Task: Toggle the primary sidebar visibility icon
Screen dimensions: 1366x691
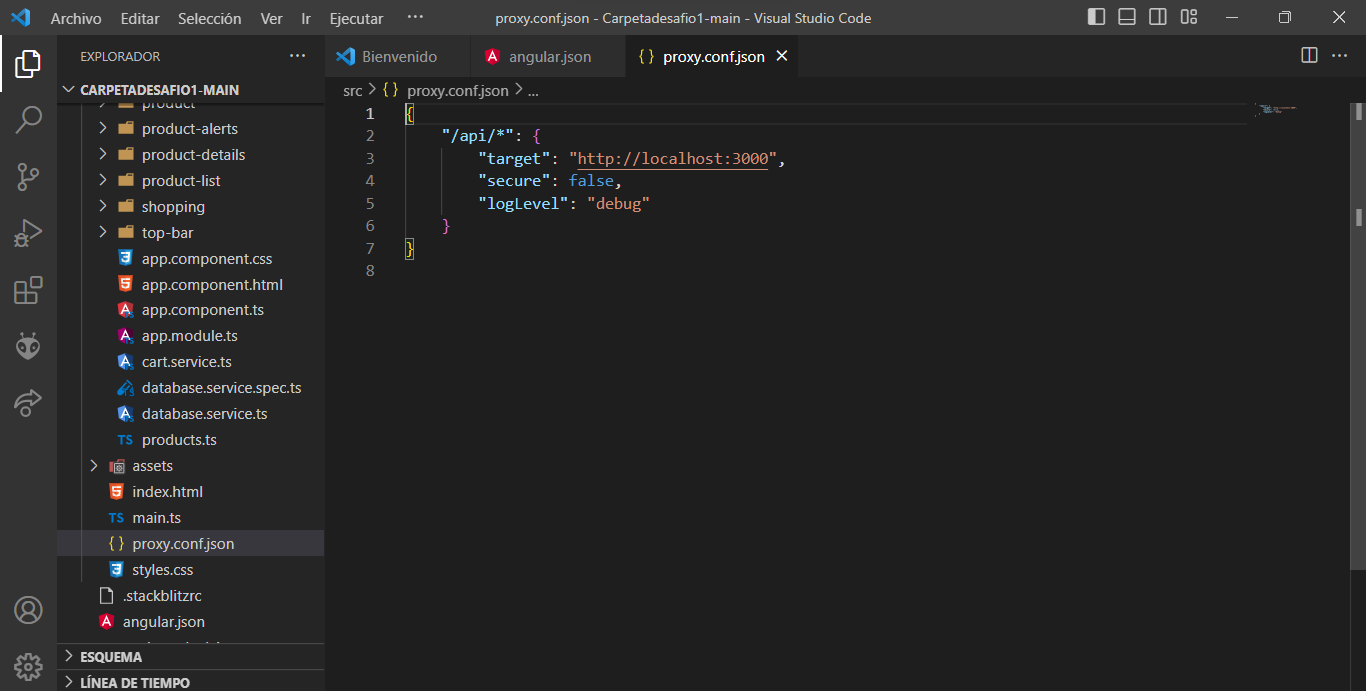Action: click(1096, 17)
